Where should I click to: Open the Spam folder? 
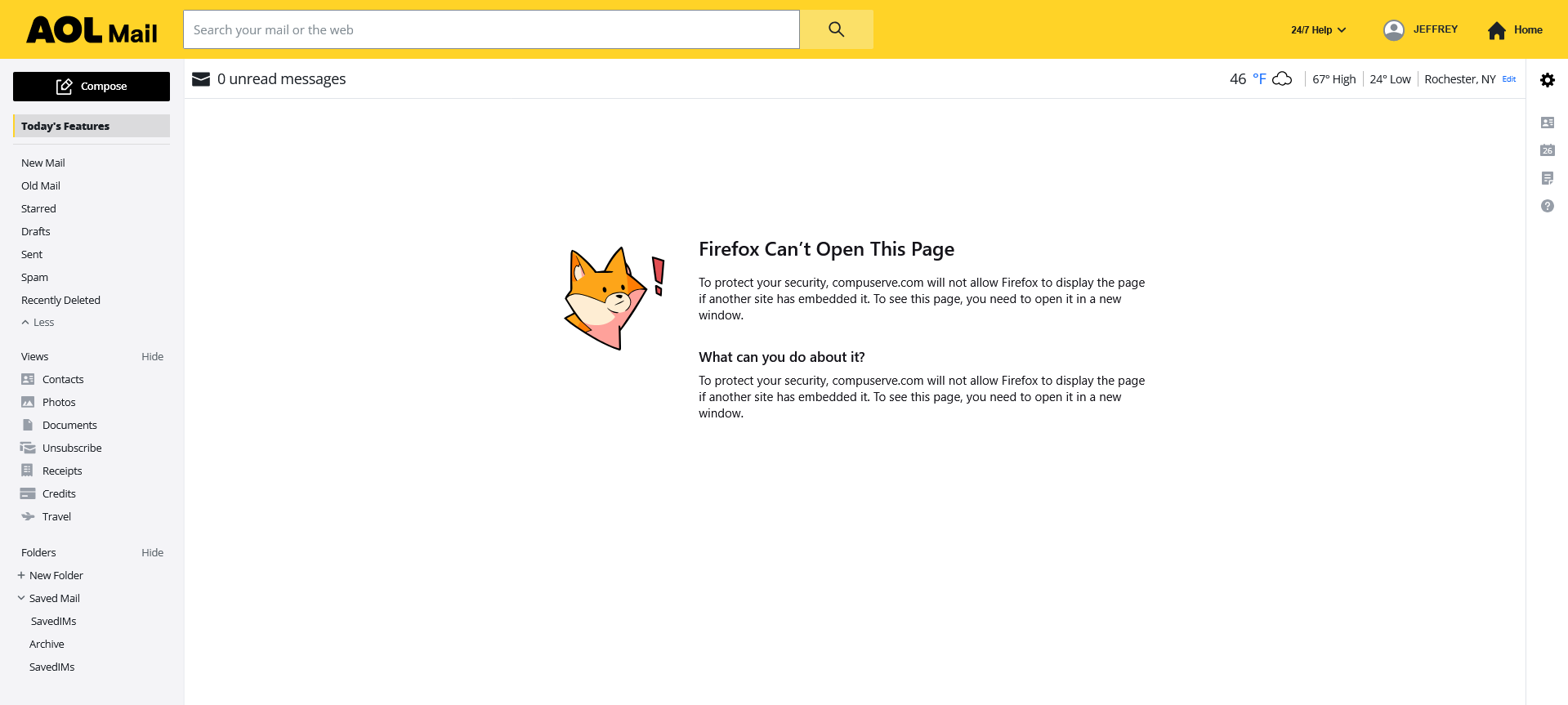tap(34, 277)
